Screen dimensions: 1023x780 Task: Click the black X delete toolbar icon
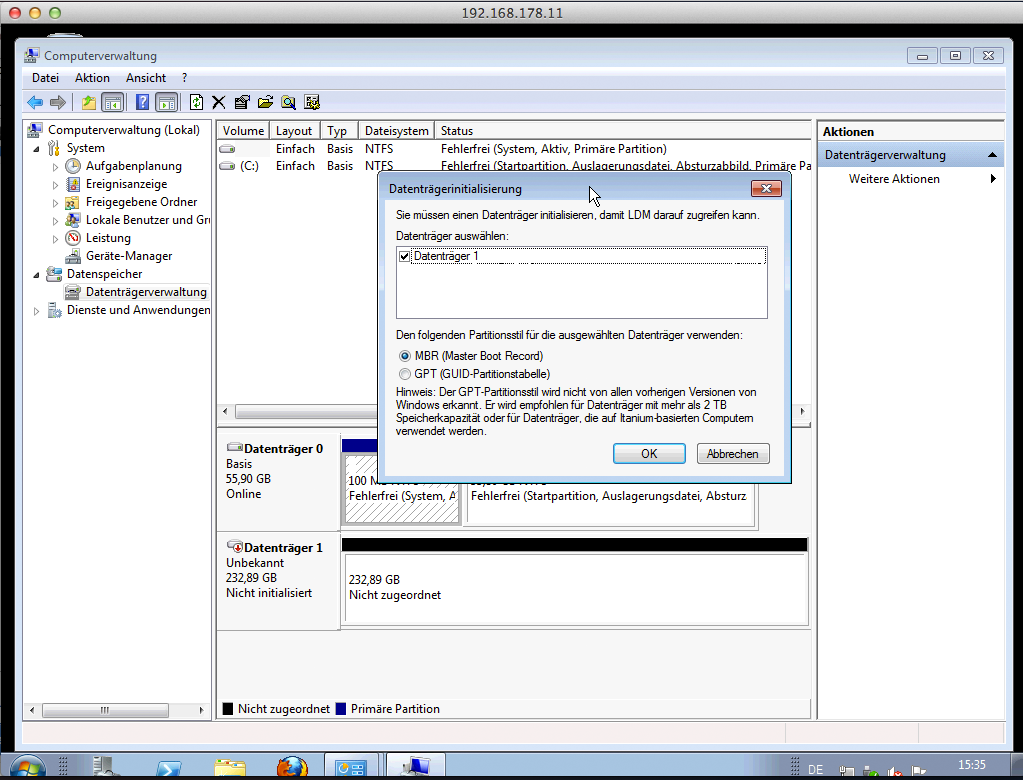coord(219,102)
